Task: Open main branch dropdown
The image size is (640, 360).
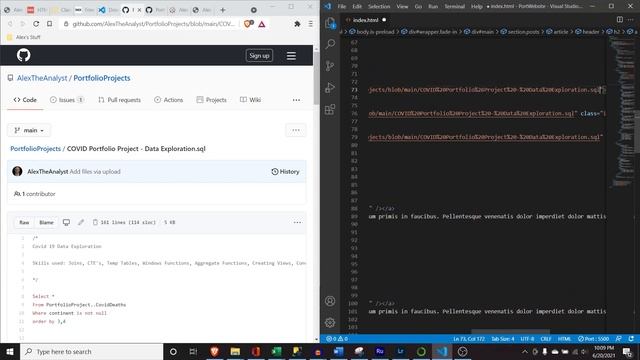Action: click(29, 130)
